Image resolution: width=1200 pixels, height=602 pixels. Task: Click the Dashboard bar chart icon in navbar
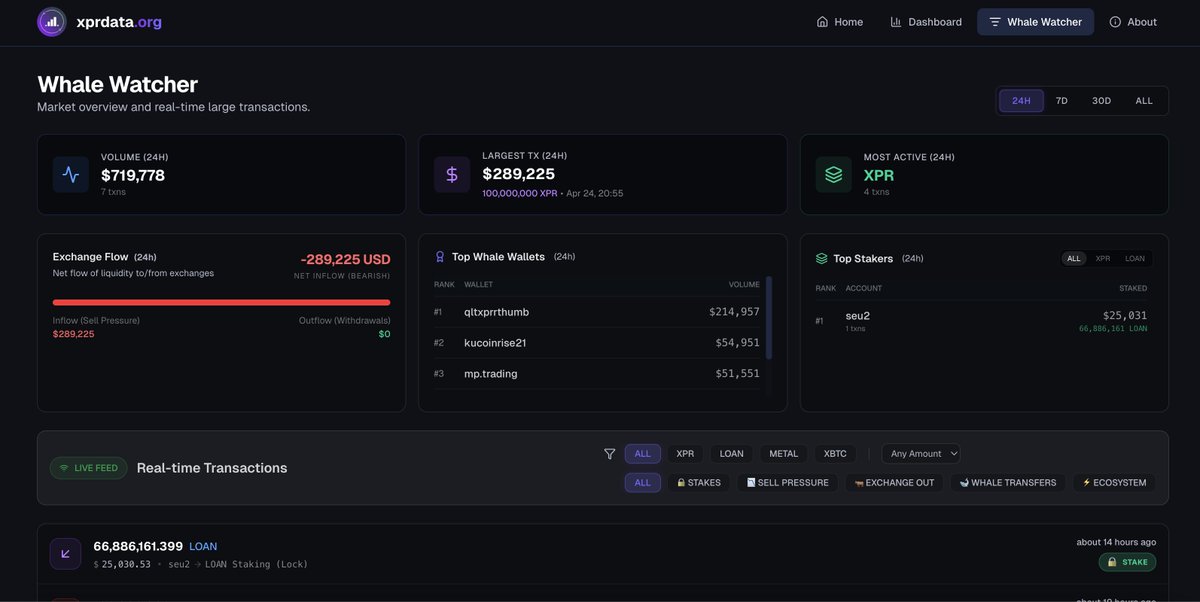(896, 22)
